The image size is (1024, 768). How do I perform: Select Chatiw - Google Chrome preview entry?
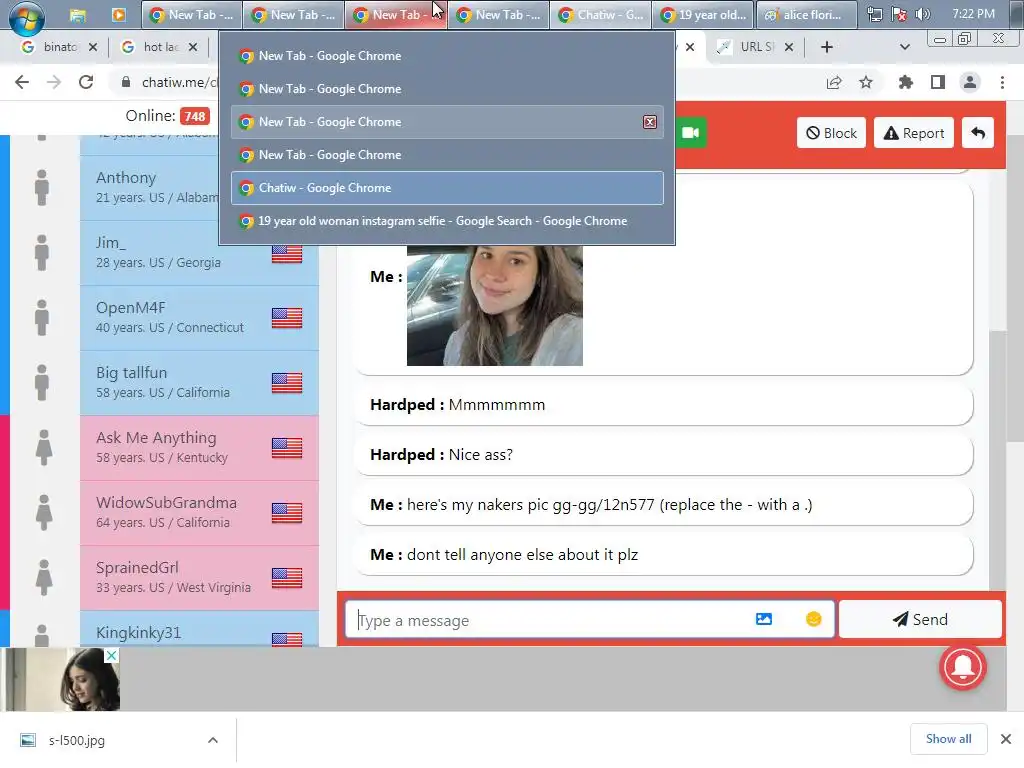click(x=447, y=188)
